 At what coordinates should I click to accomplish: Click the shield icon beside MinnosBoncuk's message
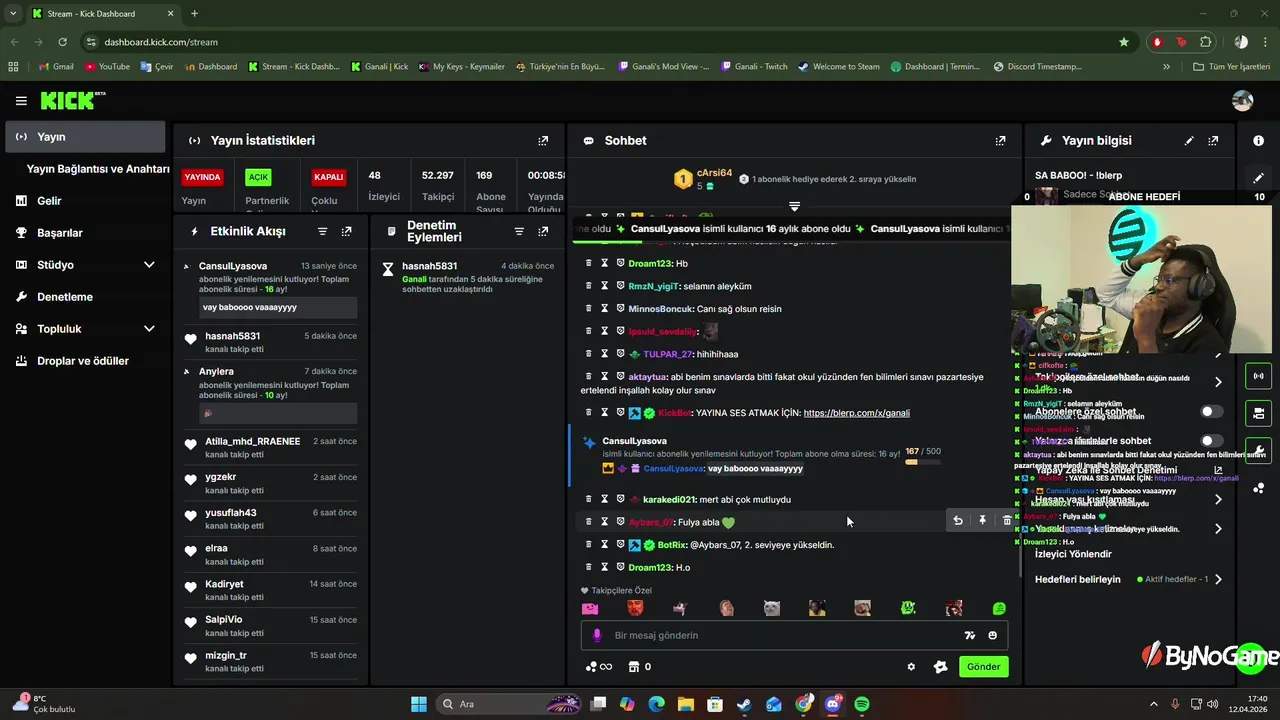620,309
